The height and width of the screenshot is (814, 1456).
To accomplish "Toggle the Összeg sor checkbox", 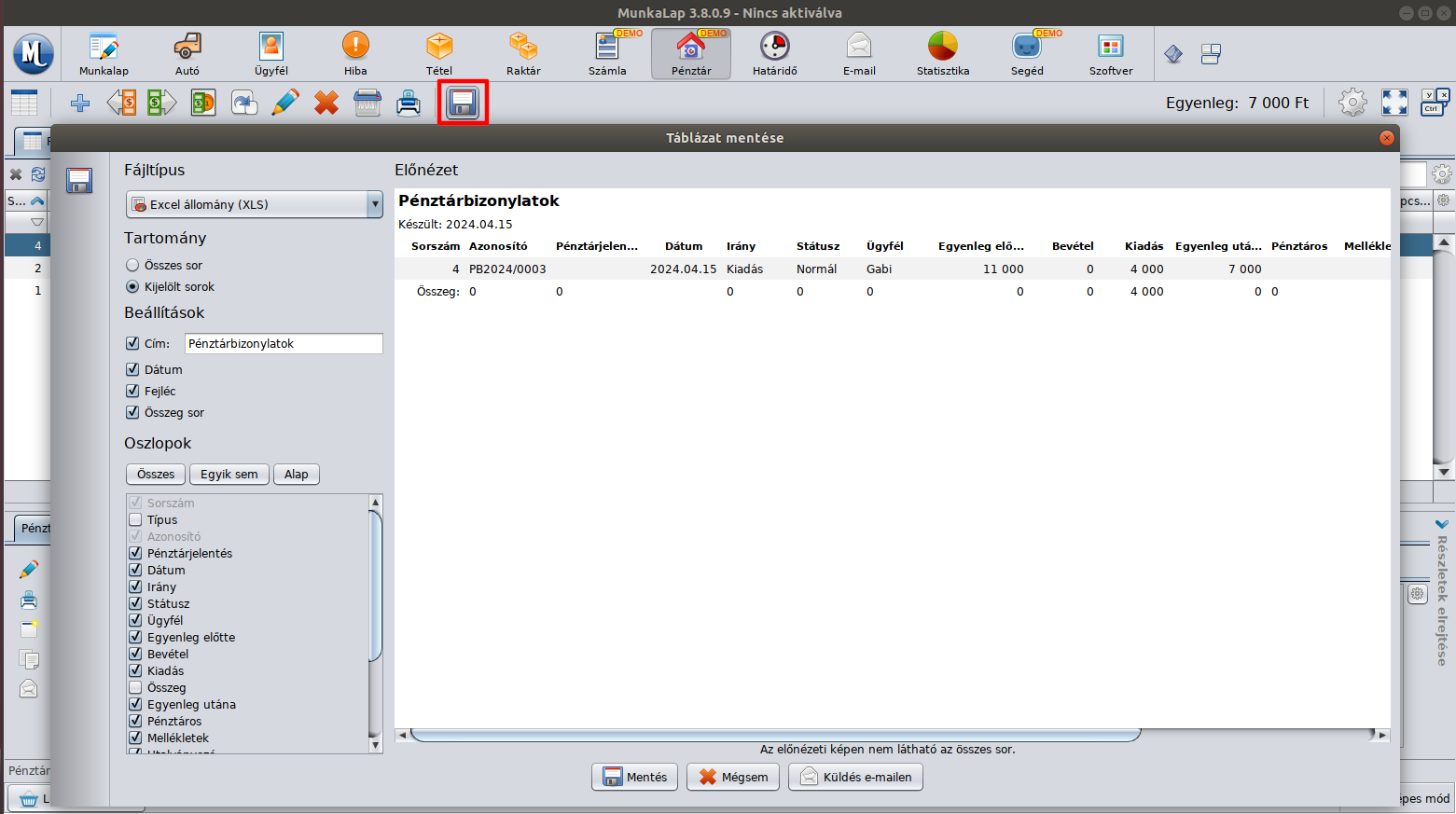I will [x=132, y=413].
